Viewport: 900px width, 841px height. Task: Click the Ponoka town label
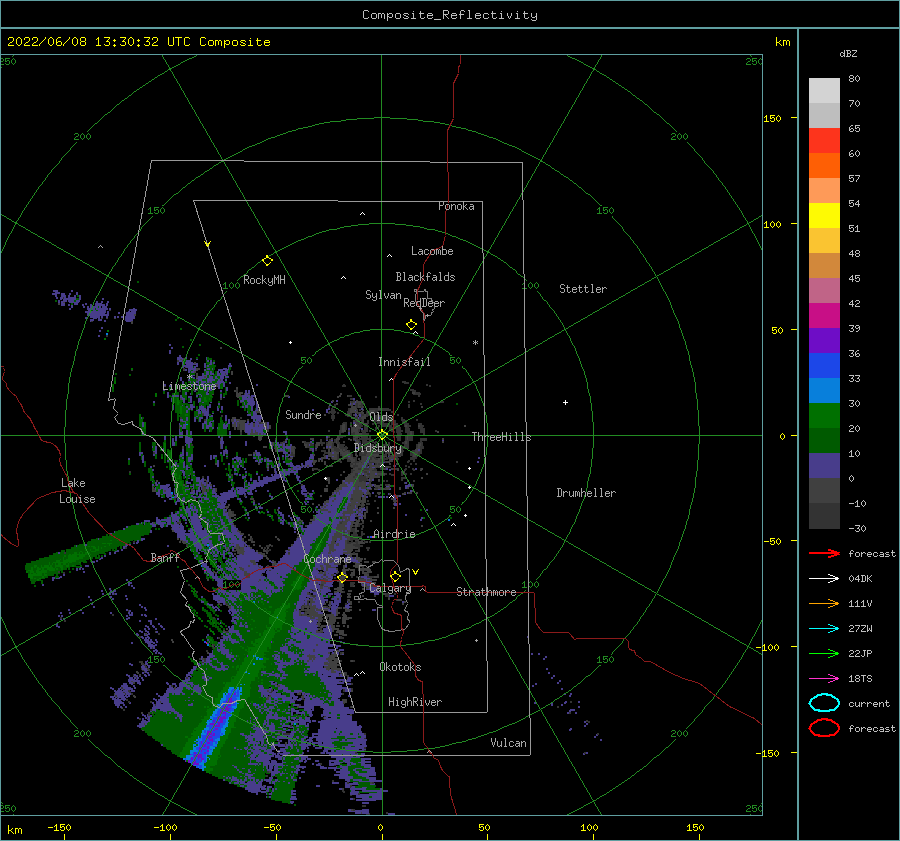[456, 206]
